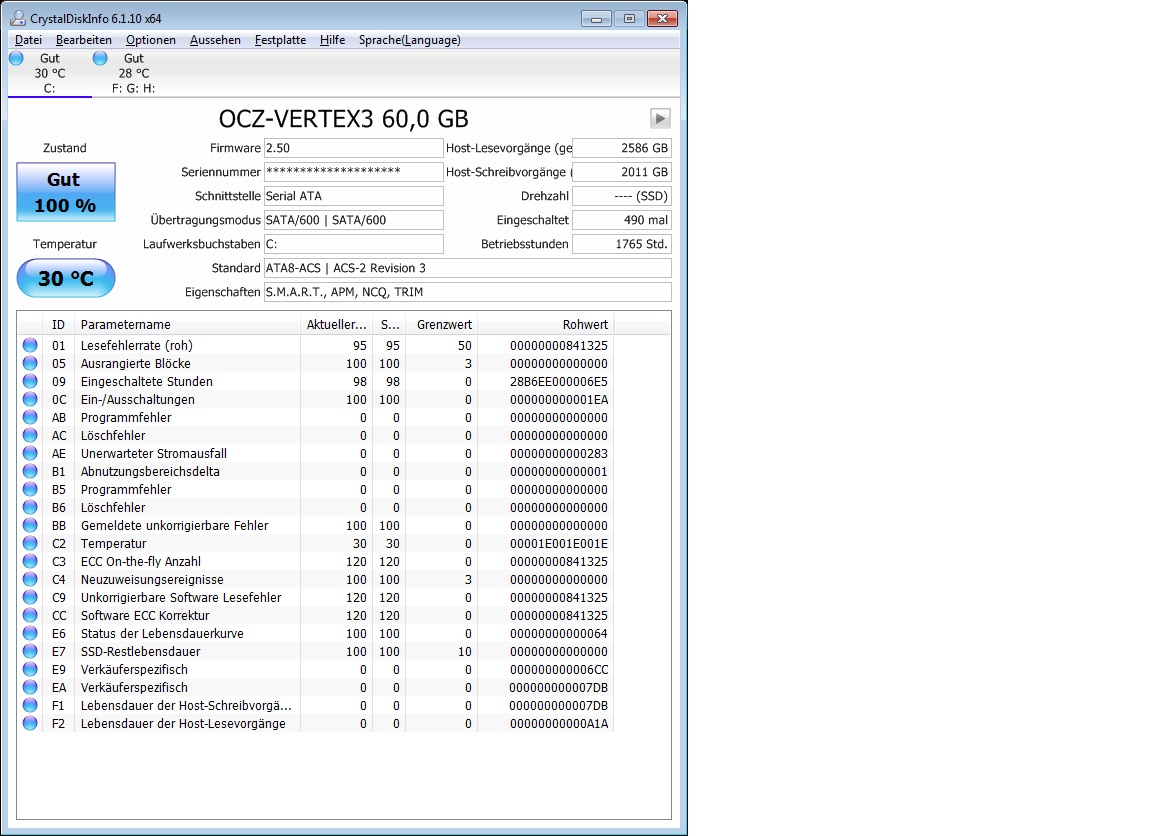Select raw value 00000000000A1A
Image resolution: width=1152 pixels, height=836 pixels.
[558, 724]
